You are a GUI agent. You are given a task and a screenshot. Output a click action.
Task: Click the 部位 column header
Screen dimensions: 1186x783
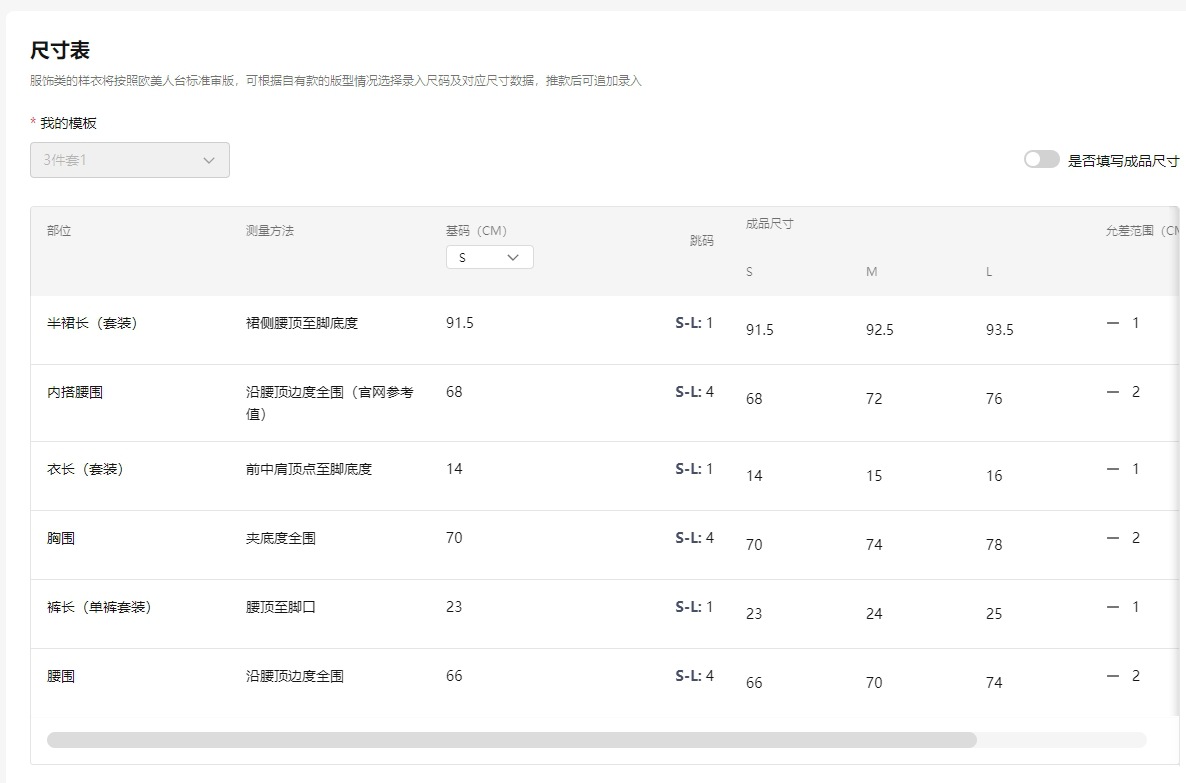[x=59, y=231]
